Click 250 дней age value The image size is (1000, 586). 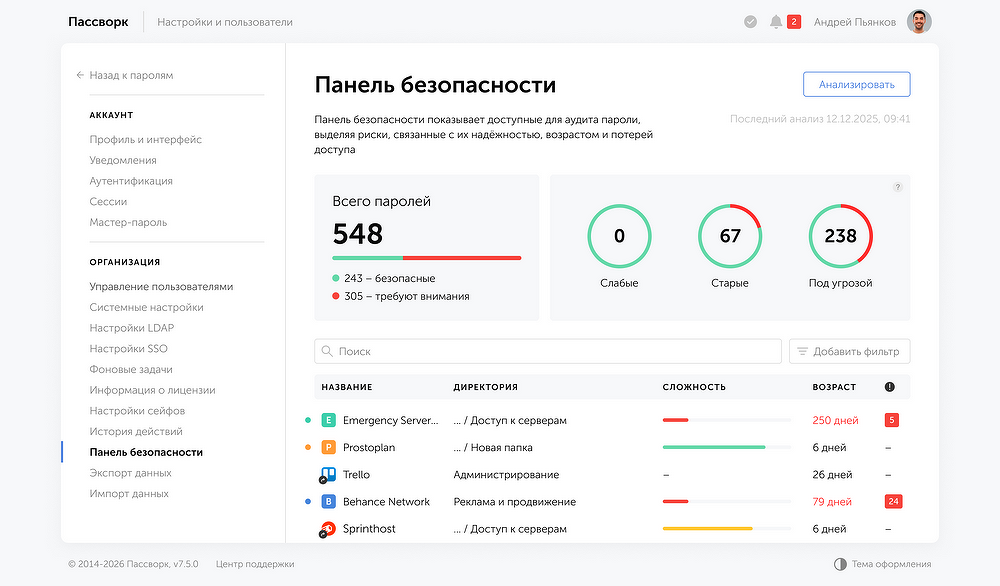(835, 420)
